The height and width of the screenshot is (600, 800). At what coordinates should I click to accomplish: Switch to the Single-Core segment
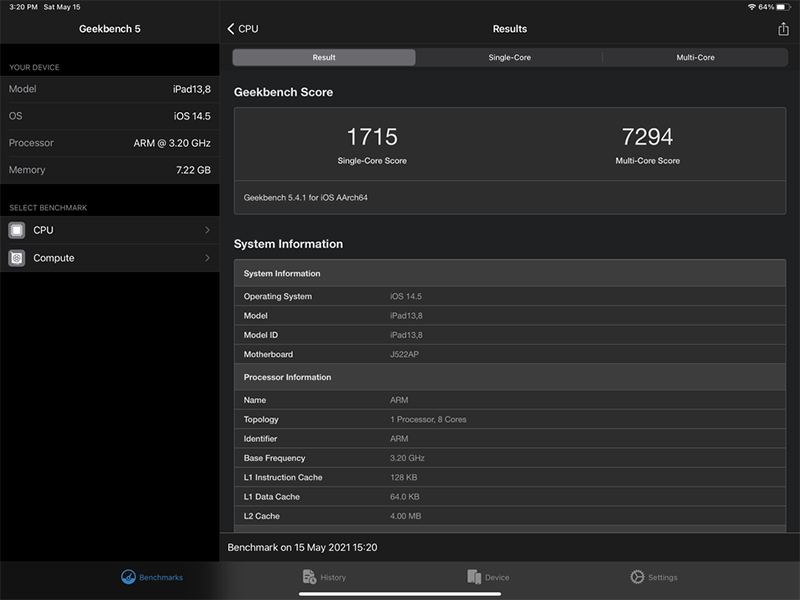point(509,58)
